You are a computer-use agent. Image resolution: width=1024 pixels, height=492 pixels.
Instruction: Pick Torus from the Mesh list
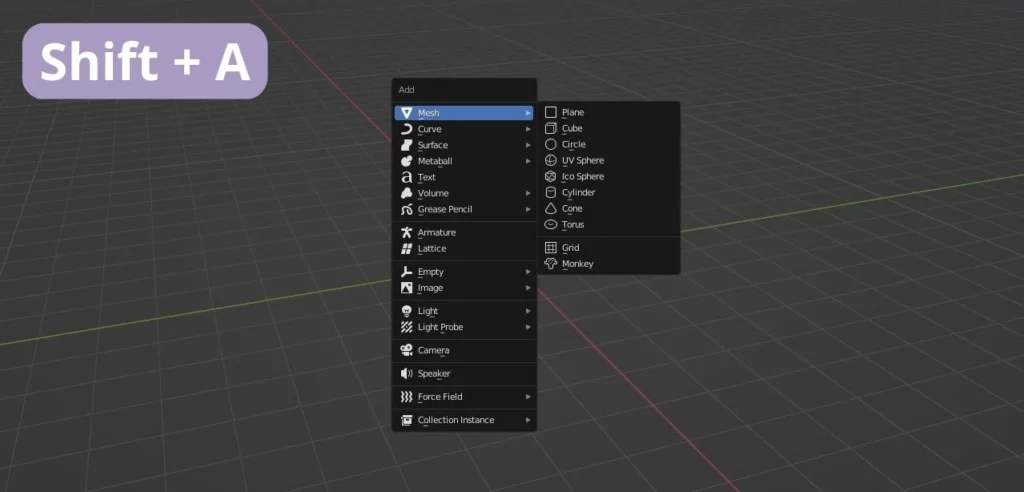pyautogui.click(x=609, y=225)
